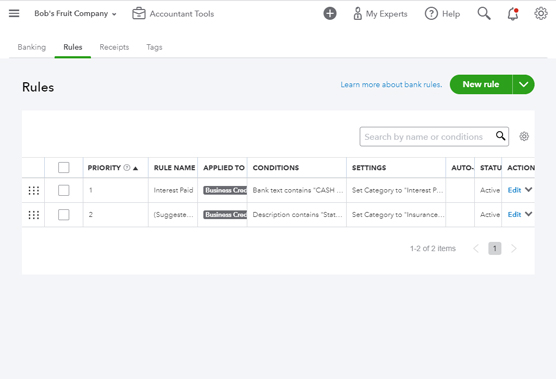556x379 pixels.
Task: Expand action menu for rule priority 2
Action: click(529, 214)
